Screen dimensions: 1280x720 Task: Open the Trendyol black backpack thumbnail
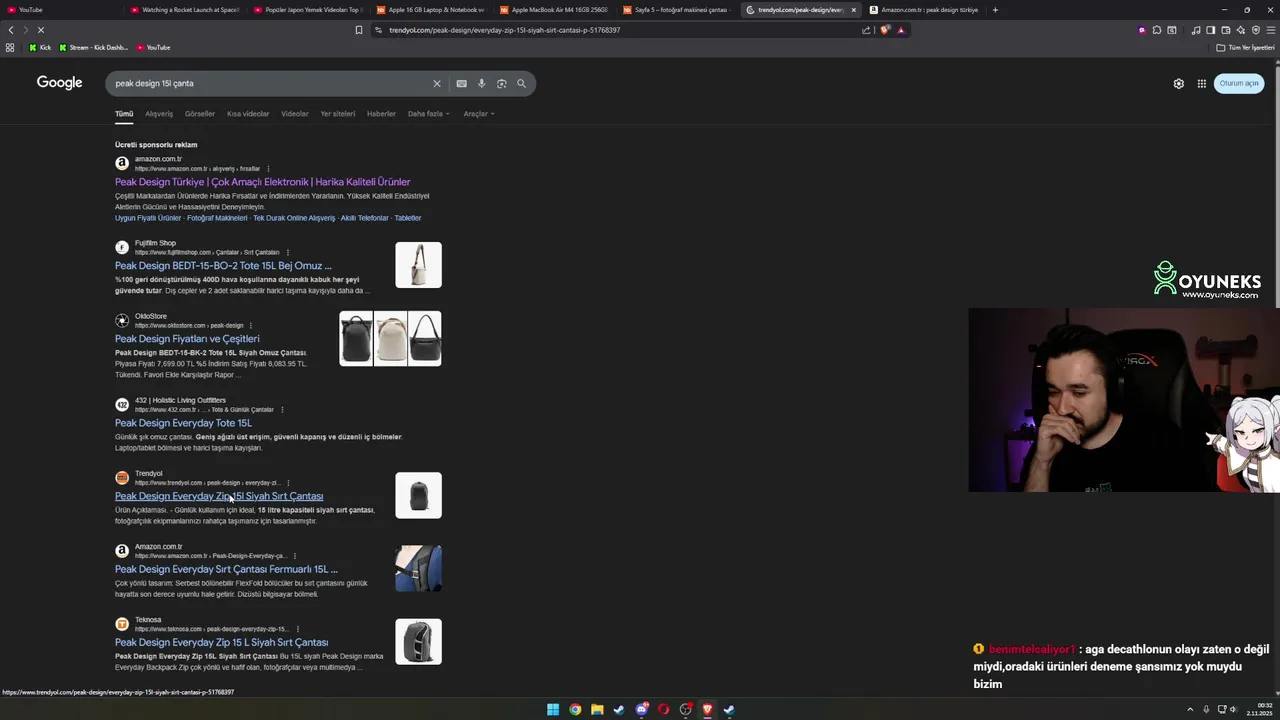(x=418, y=496)
